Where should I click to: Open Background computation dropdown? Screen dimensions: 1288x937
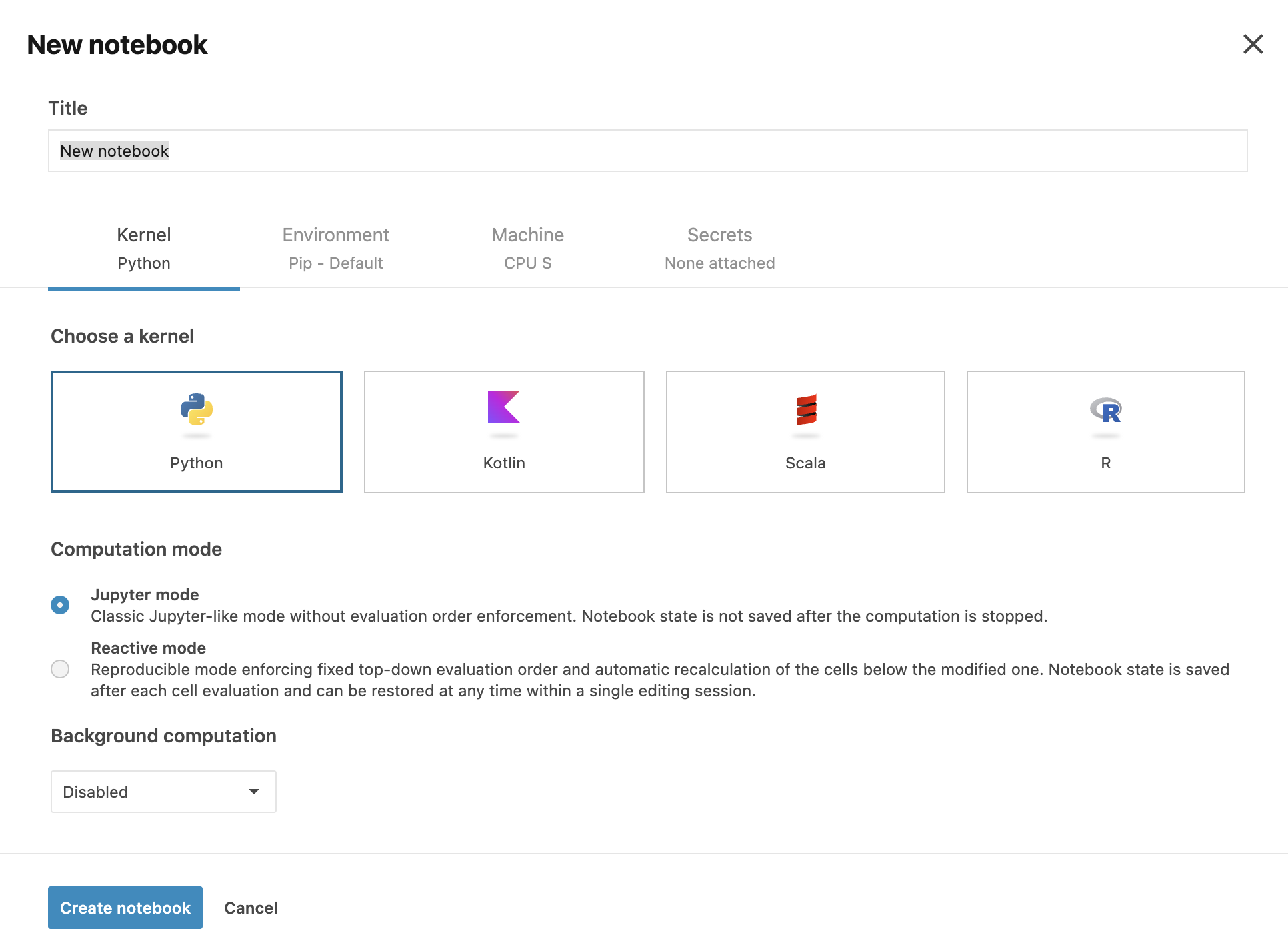point(163,792)
